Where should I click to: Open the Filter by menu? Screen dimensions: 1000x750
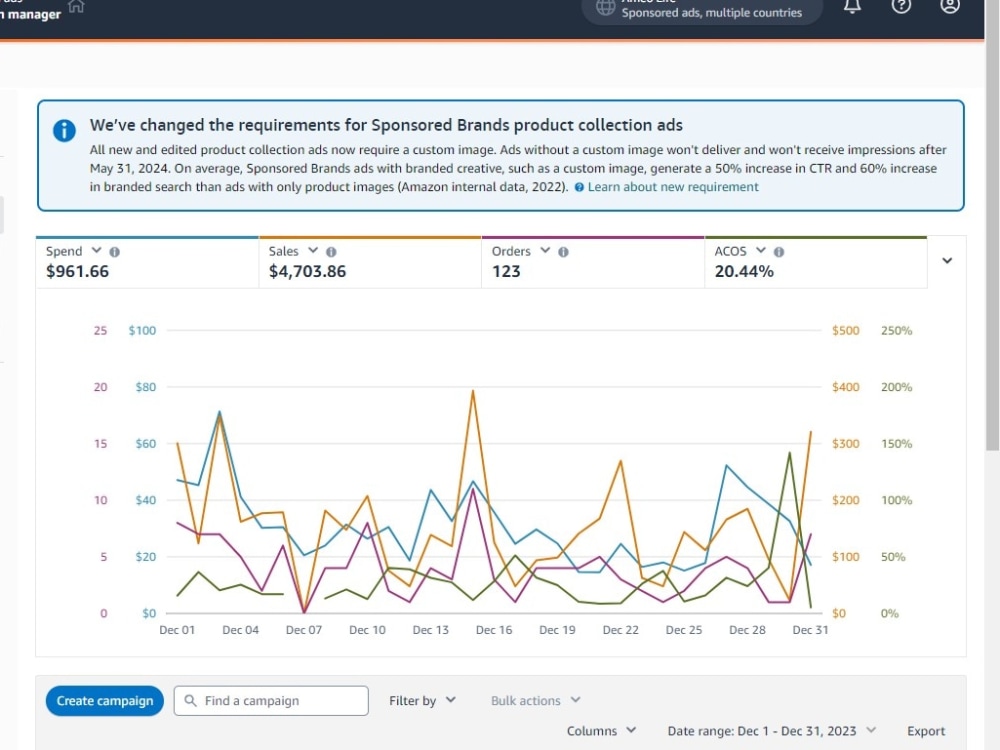tap(422, 700)
